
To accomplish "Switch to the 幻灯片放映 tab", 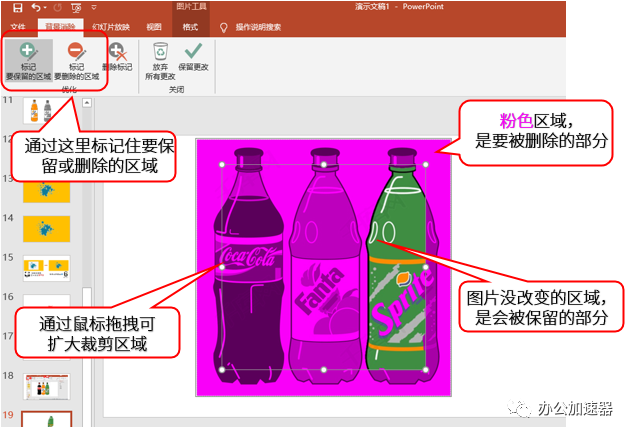I will [111, 27].
